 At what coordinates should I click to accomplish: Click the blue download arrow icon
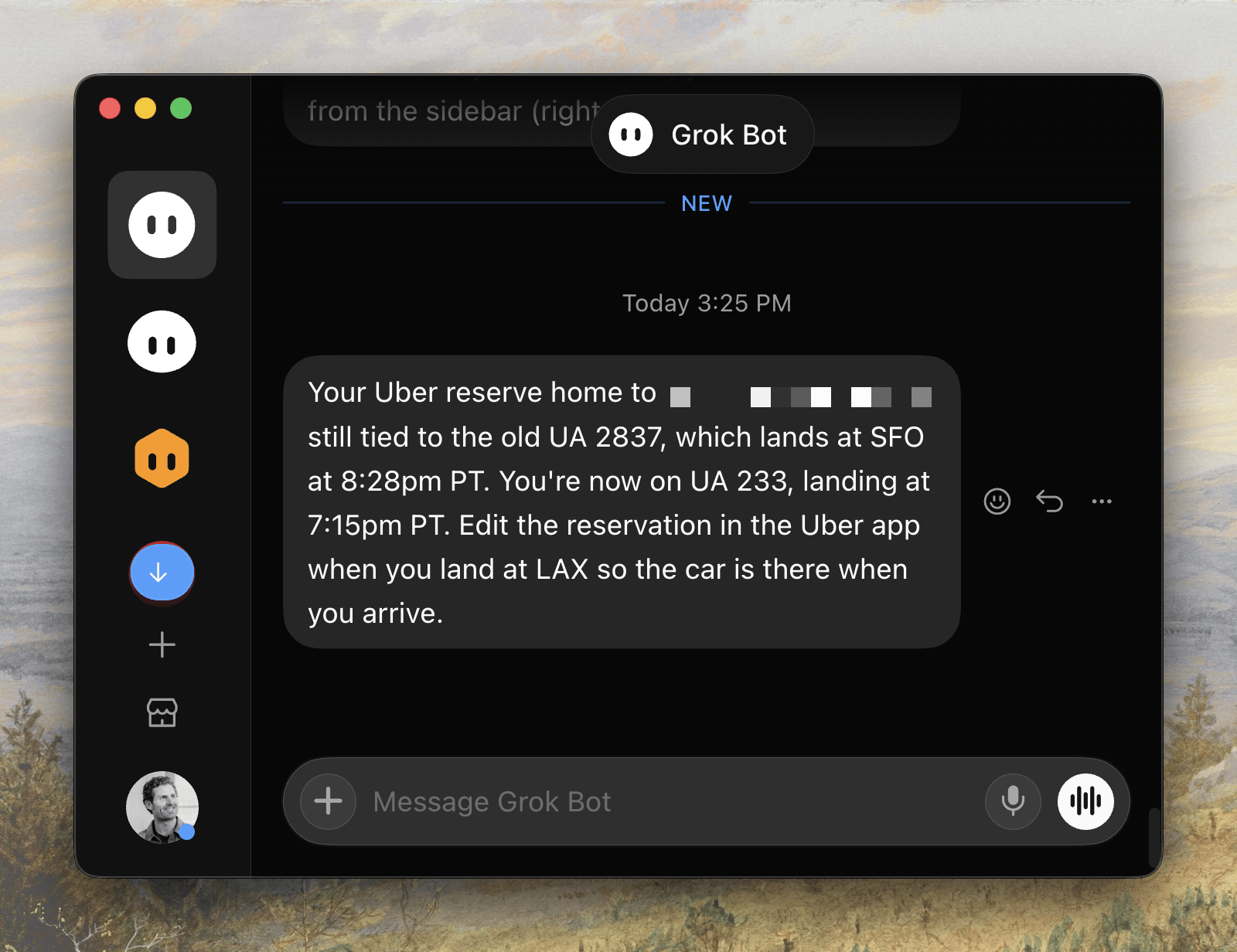coord(162,573)
